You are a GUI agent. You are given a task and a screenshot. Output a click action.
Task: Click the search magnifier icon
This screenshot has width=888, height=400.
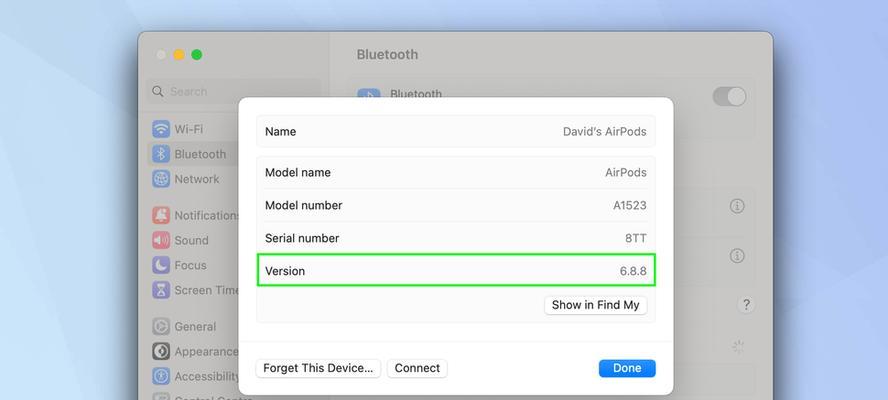coord(158,91)
